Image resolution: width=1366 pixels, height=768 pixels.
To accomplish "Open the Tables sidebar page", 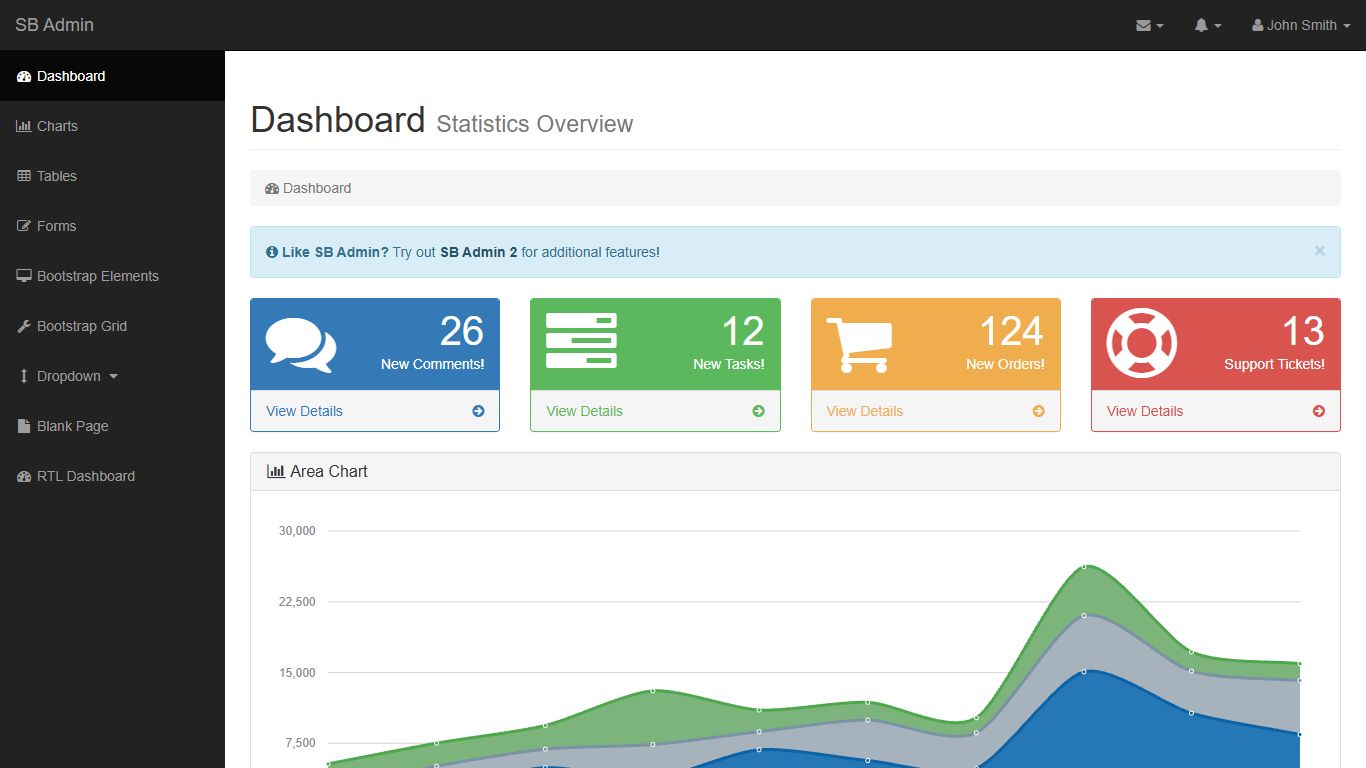I will click(57, 176).
